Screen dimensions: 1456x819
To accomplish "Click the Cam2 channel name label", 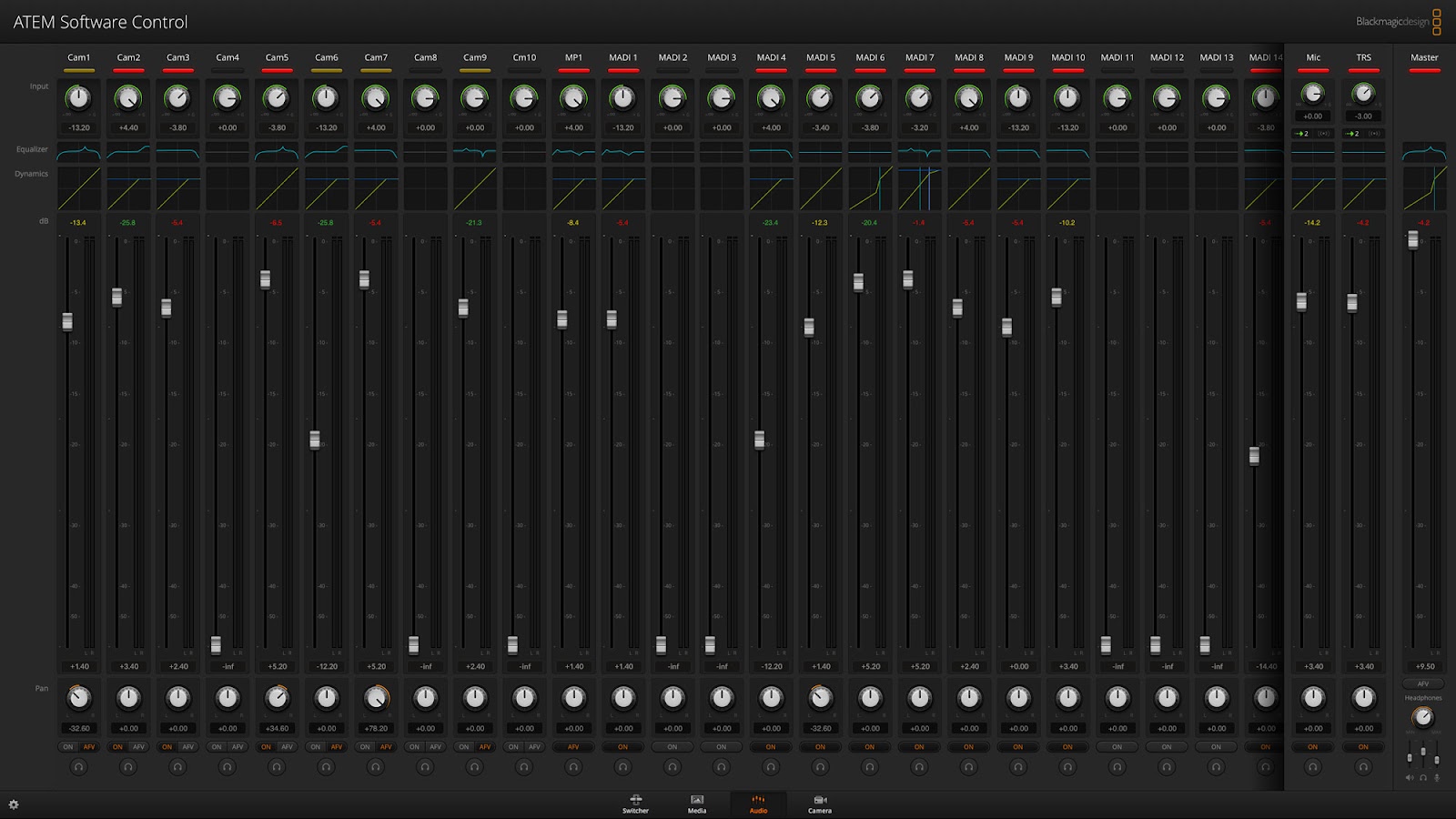I will point(128,57).
